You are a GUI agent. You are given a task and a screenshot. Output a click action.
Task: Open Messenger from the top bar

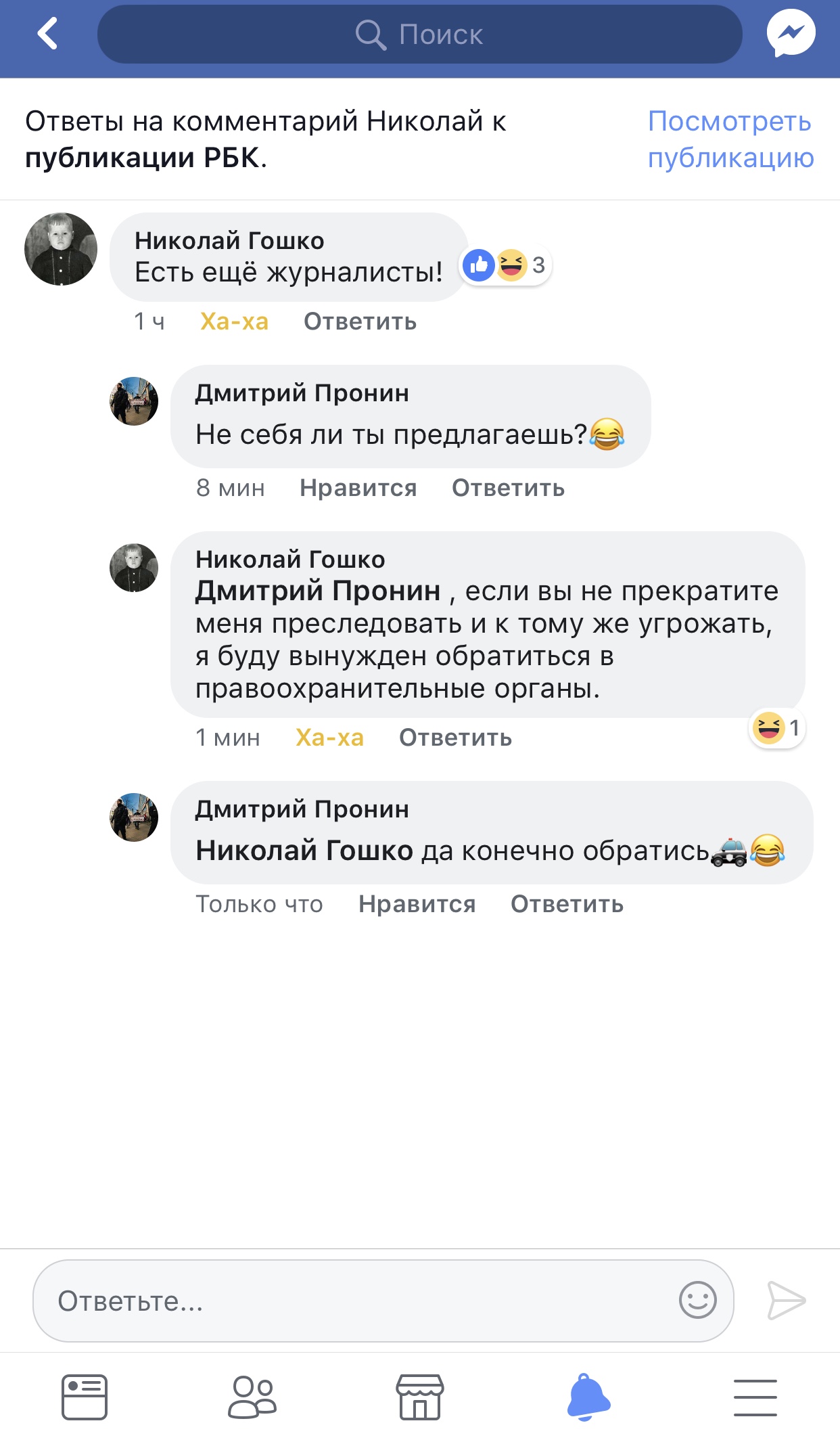click(x=791, y=34)
